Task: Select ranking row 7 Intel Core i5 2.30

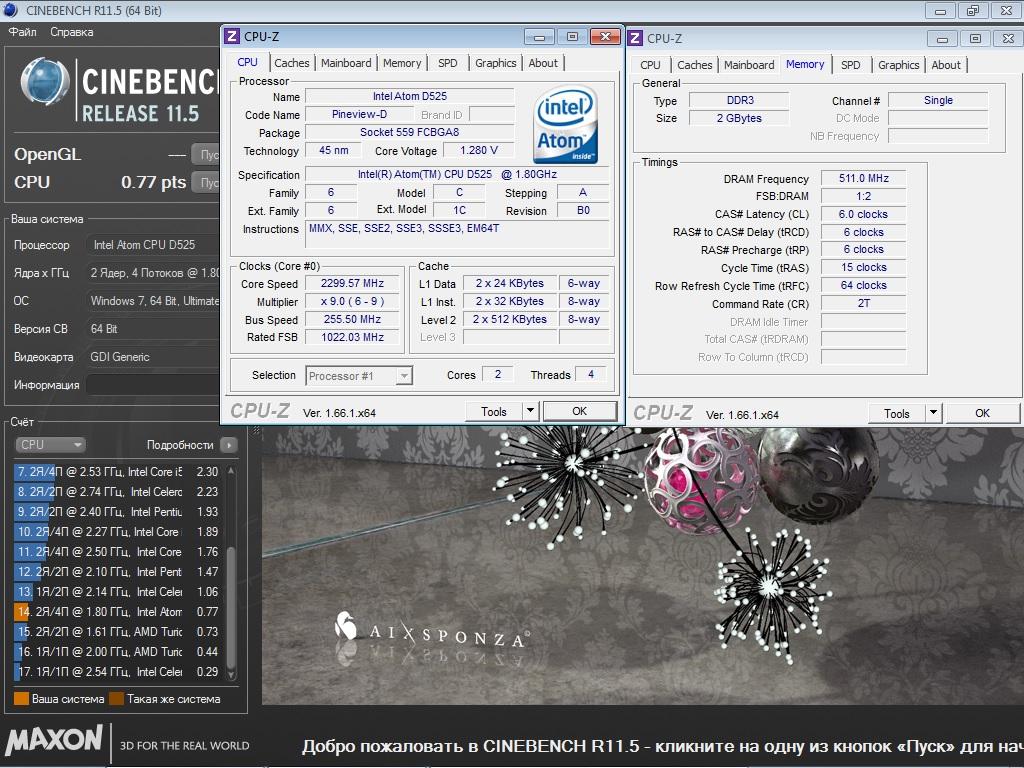Action: [116, 472]
